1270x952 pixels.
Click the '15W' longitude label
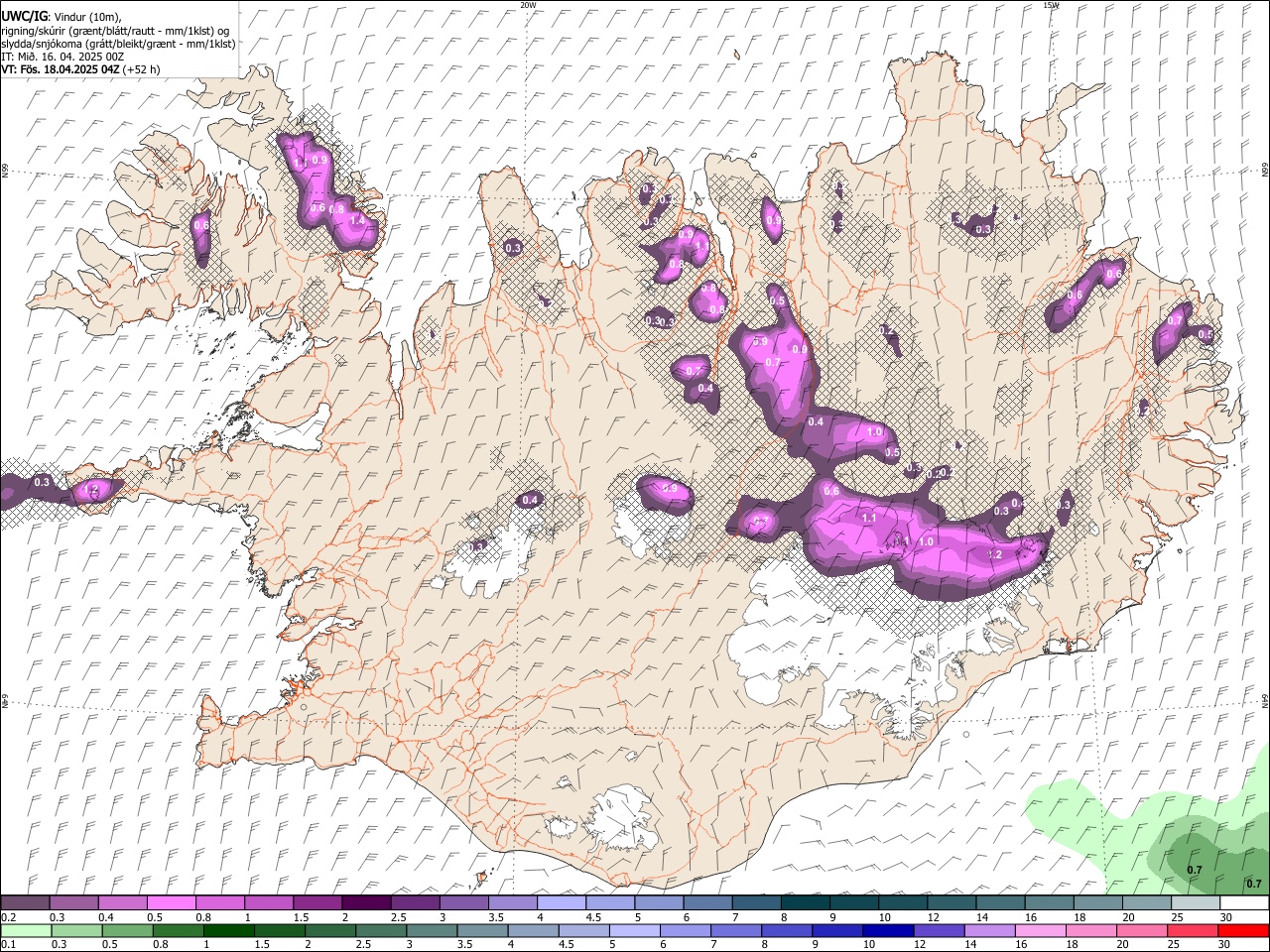(1051, 5)
